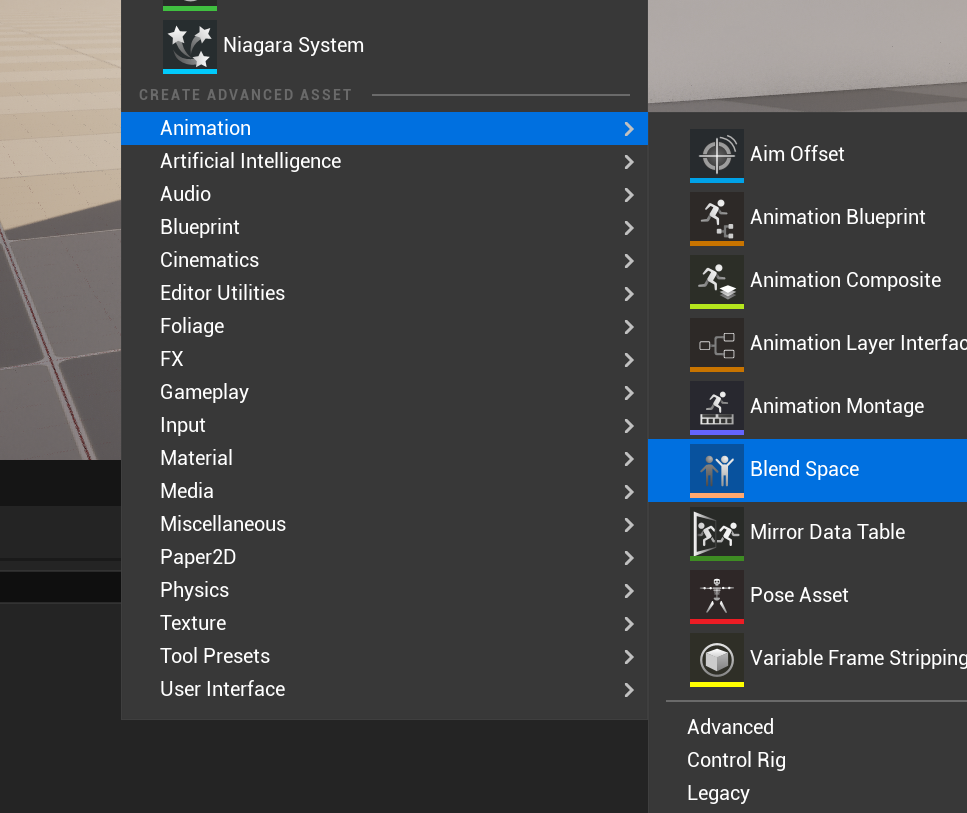
Task: Click the Blend Space figures icon
Action: pos(717,470)
